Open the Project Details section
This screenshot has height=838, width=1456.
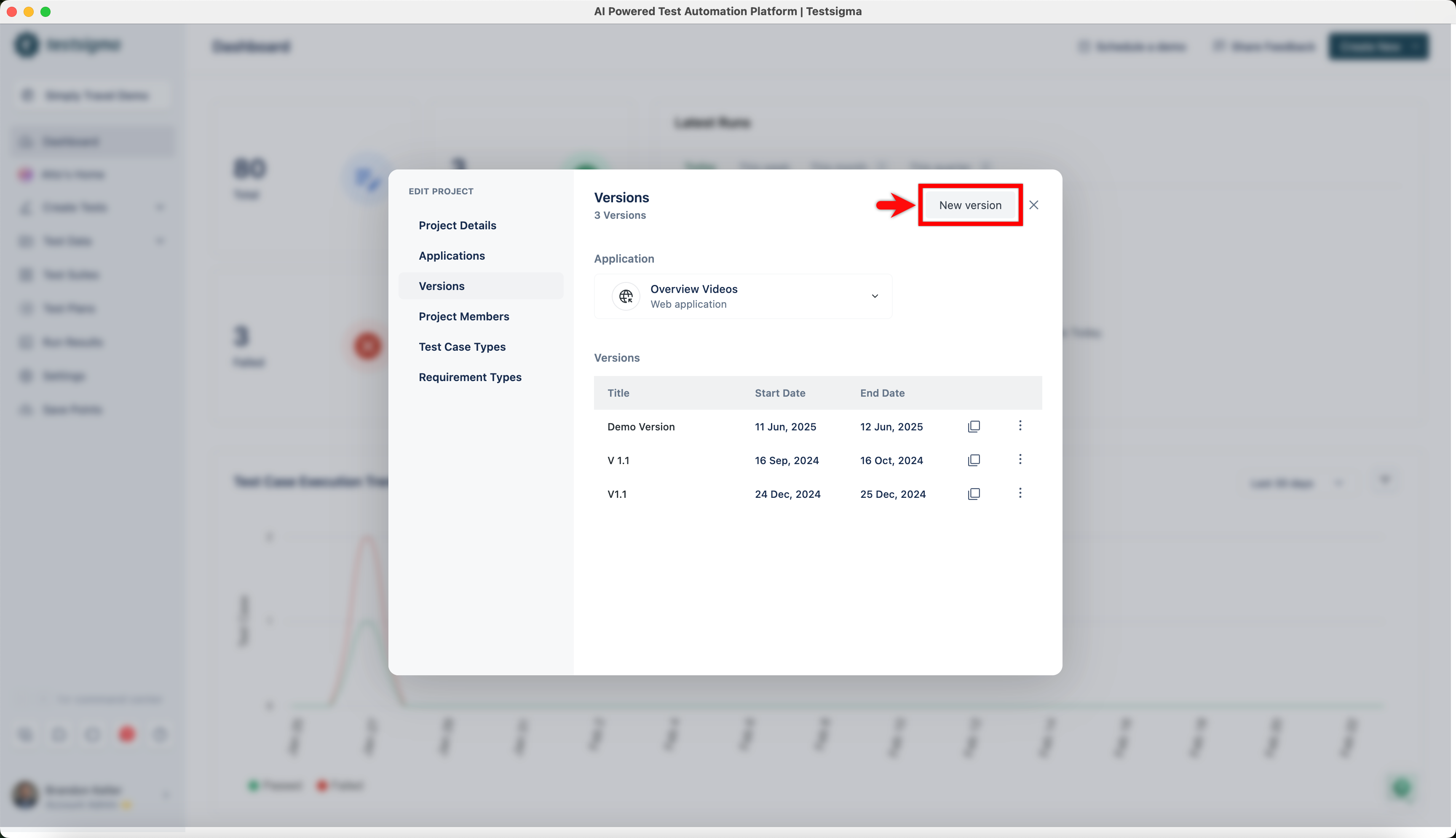pos(457,226)
